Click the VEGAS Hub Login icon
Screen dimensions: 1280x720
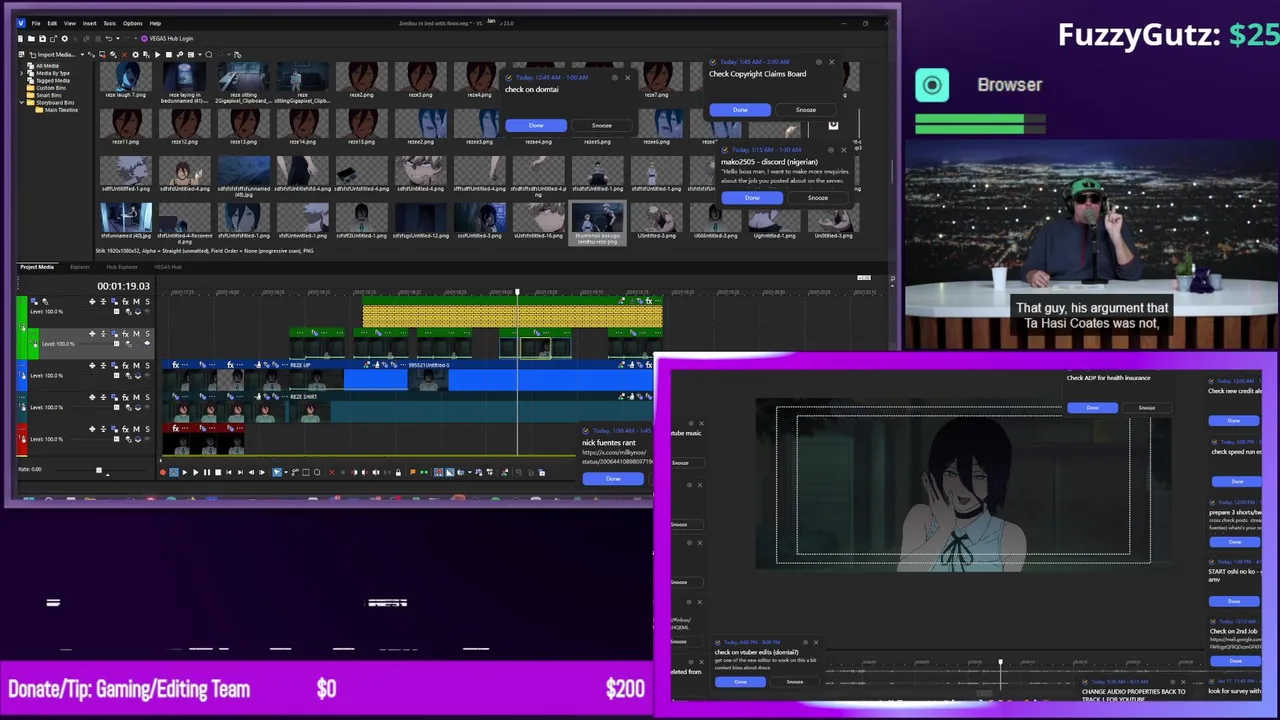pyautogui.click(x=144, y=39)
